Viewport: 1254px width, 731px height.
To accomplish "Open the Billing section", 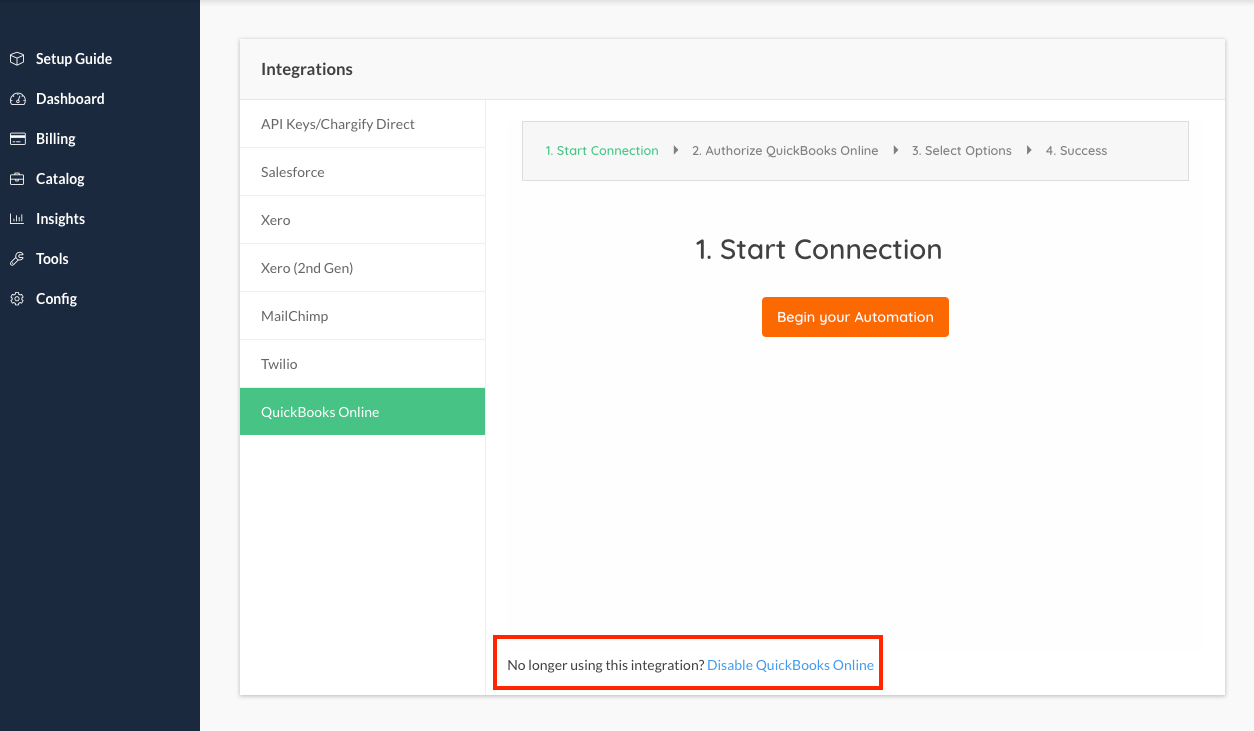I will pyautogui.click(x=56, y=139).
